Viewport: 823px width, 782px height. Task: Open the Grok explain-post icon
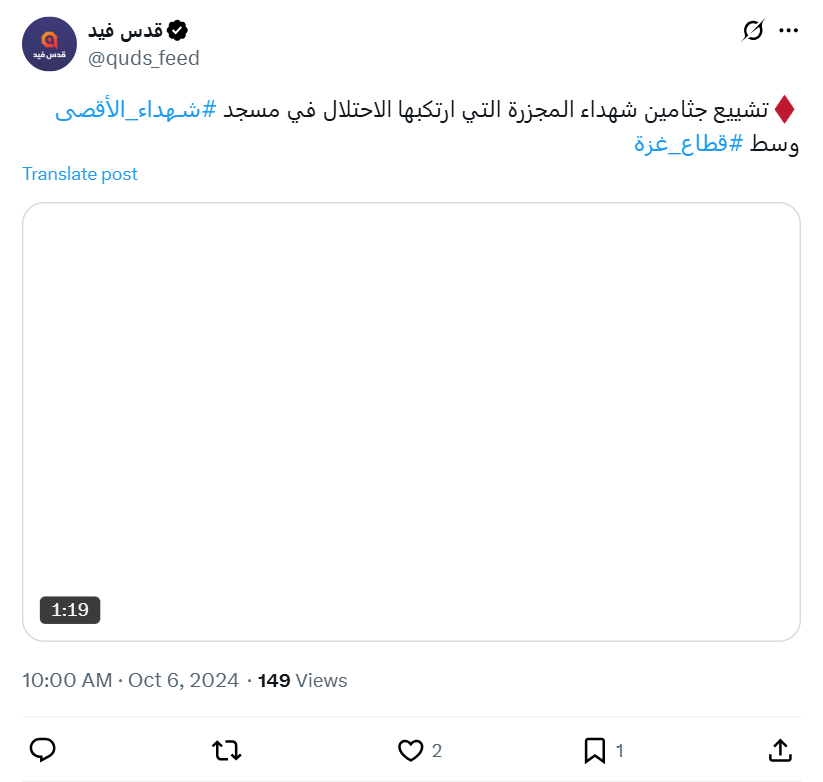pyautogui.click(x=753, y=31)
